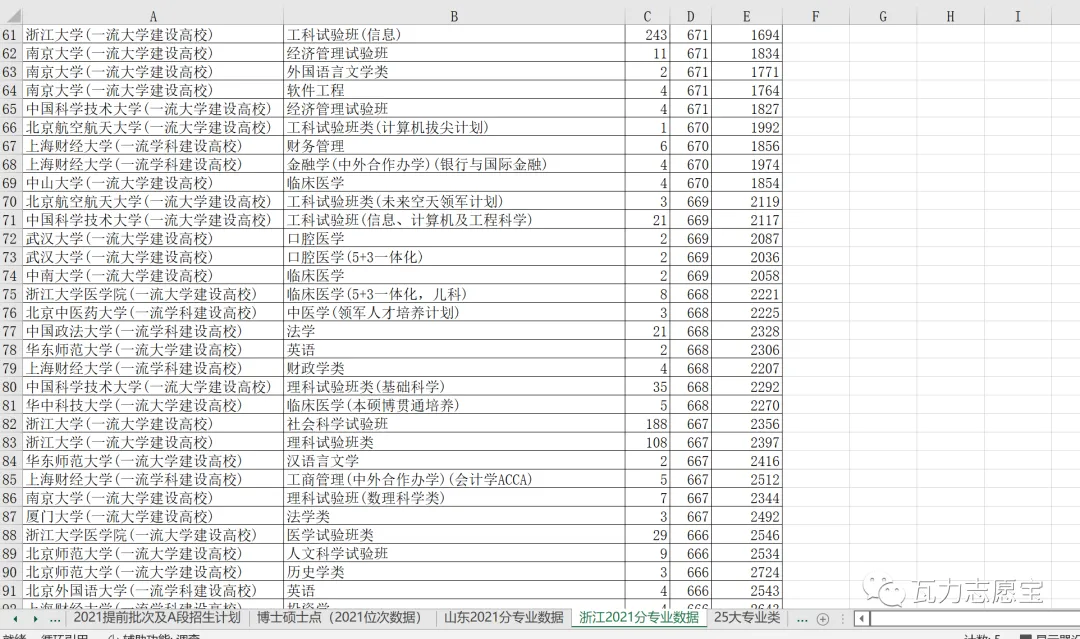Select column I header
Viewport: 1080px width, 639px height.
[1018, 17]
